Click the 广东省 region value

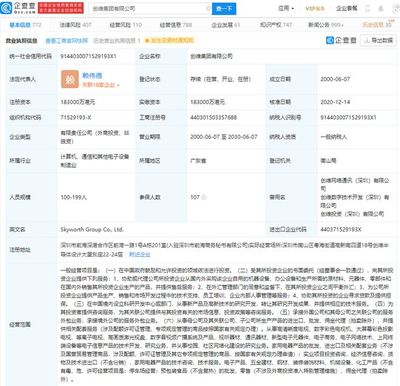198,161
